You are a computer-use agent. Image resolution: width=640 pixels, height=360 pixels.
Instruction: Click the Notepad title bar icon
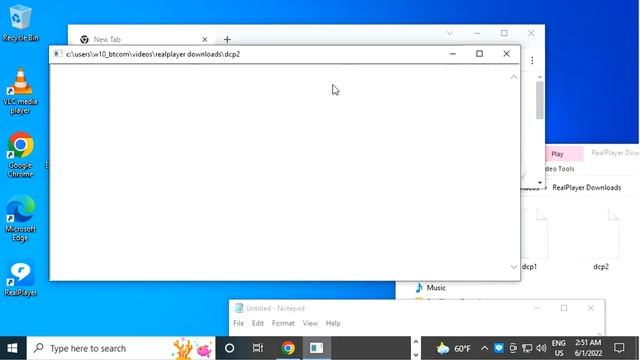(239, 308)
